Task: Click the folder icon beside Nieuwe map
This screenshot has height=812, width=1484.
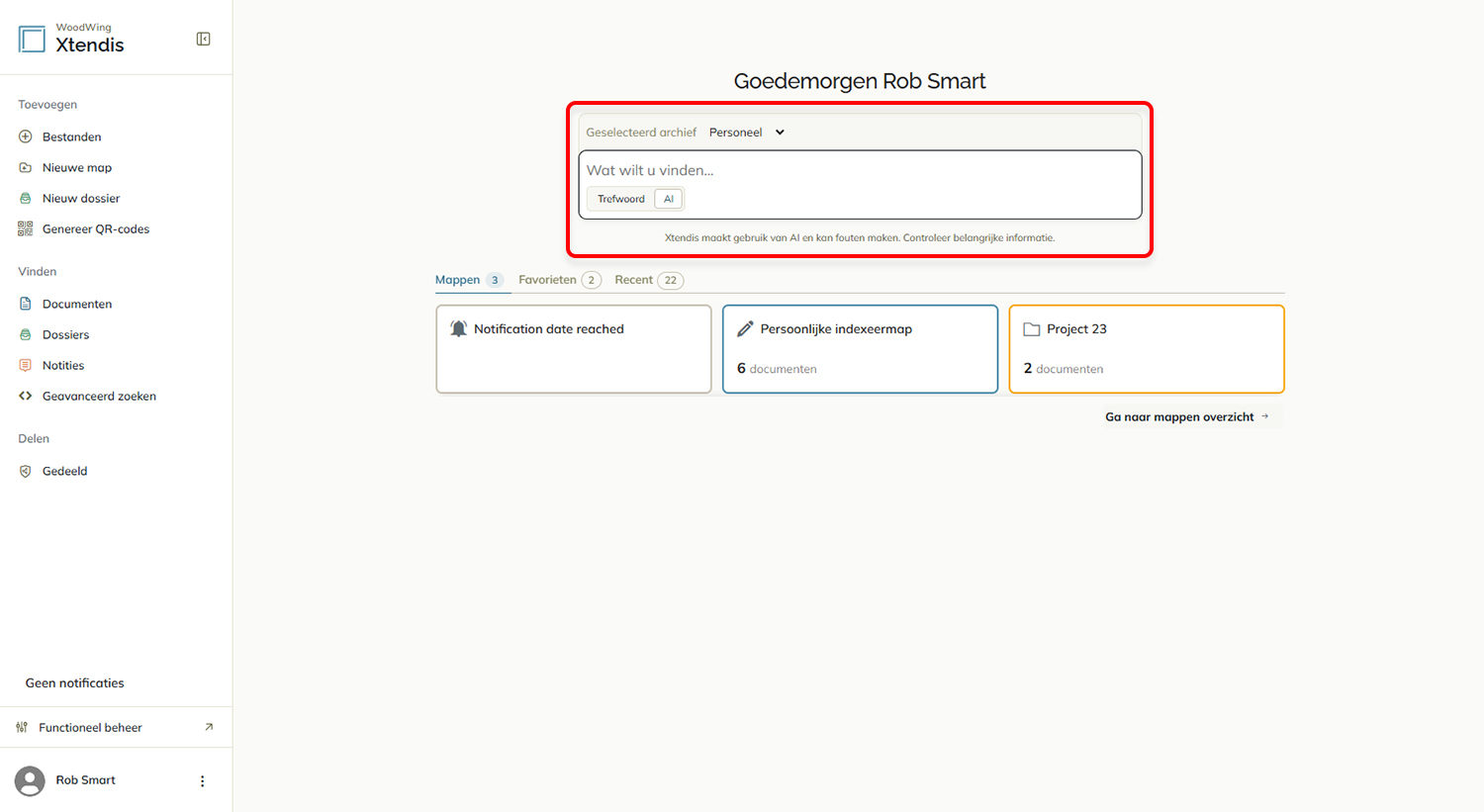Action: click(x=26, y=167)
